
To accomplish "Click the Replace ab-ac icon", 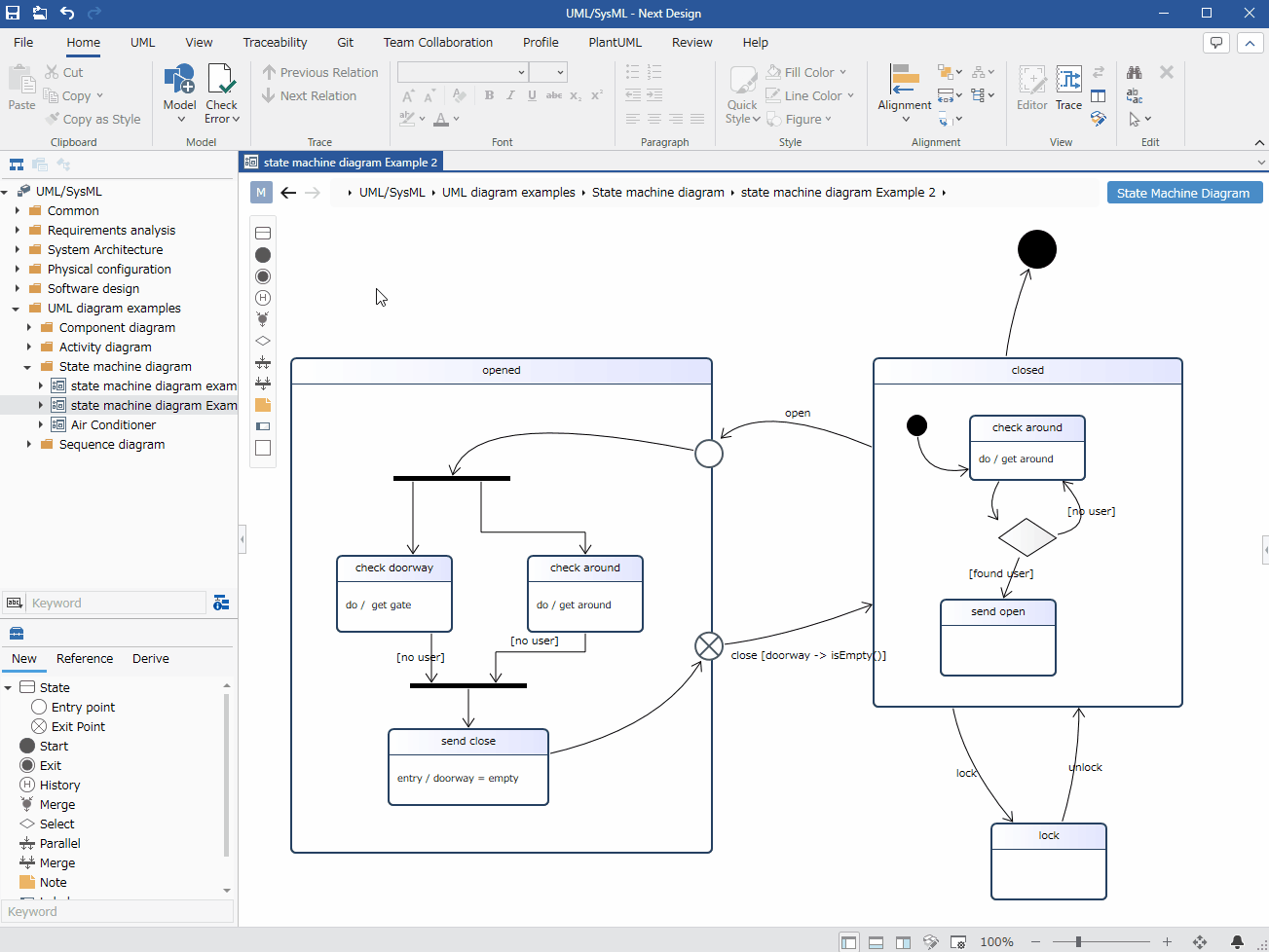I will pos(1135,95).
